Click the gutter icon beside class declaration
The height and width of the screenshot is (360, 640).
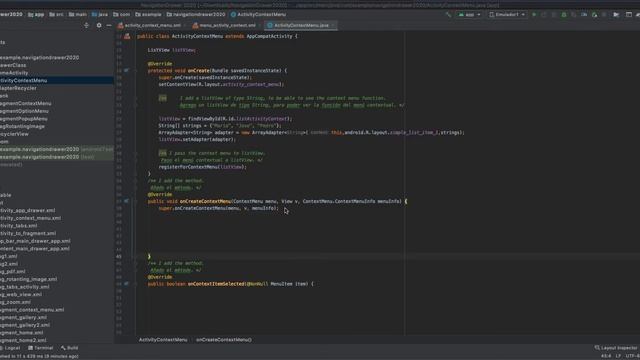coord(127,36)
